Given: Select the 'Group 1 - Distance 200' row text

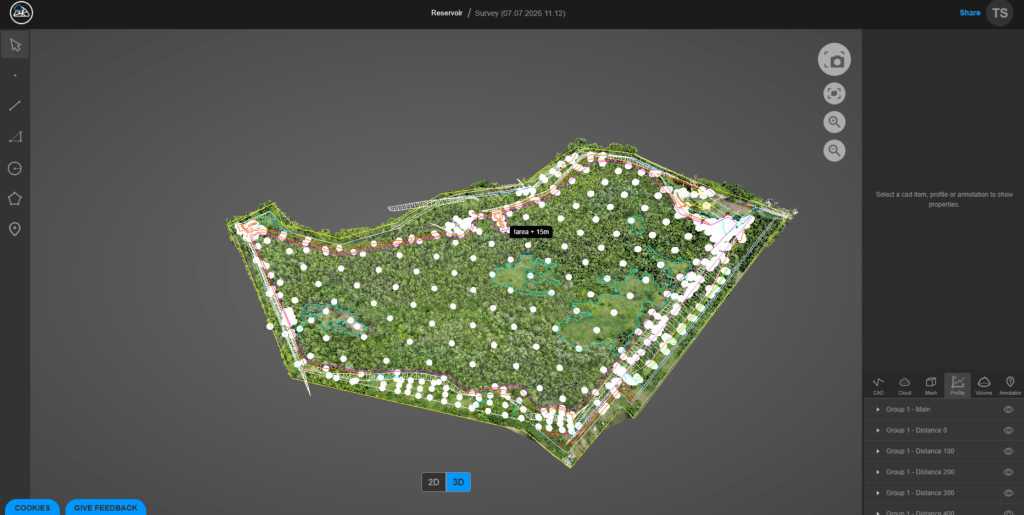Looking at the screenshot, I should [920, 473].
